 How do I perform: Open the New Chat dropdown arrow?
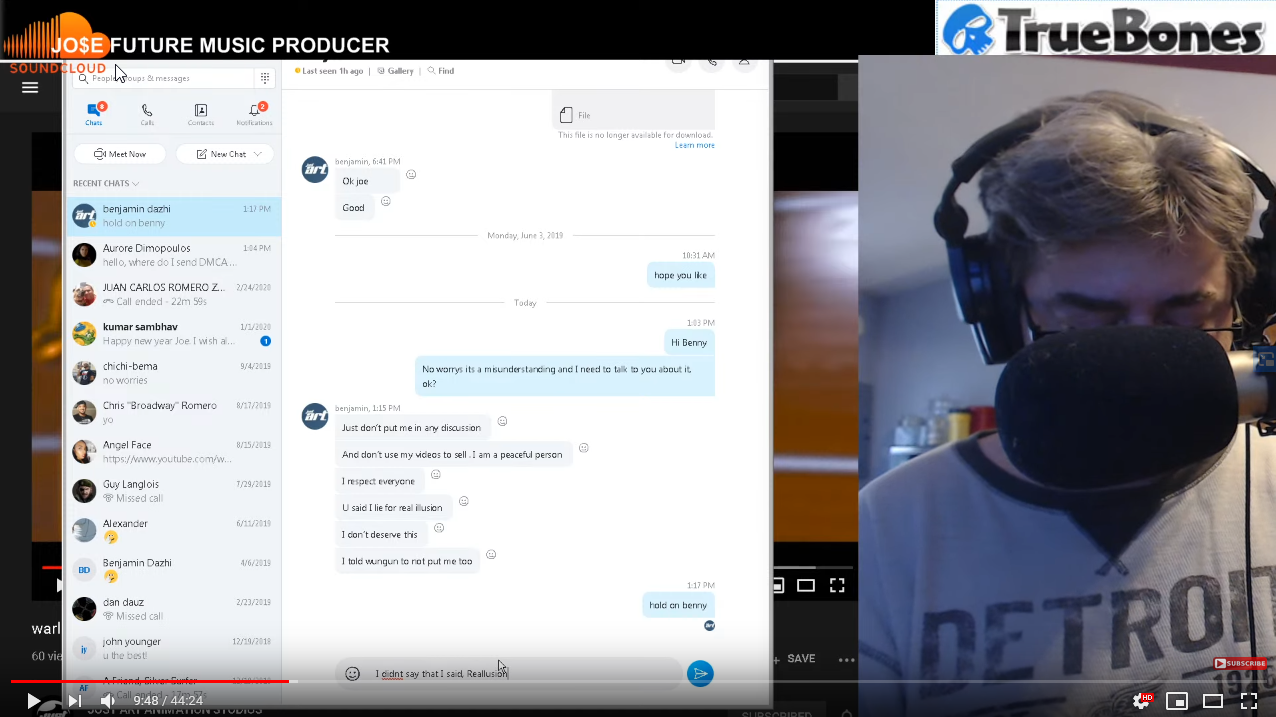click(x=258, y=154)
